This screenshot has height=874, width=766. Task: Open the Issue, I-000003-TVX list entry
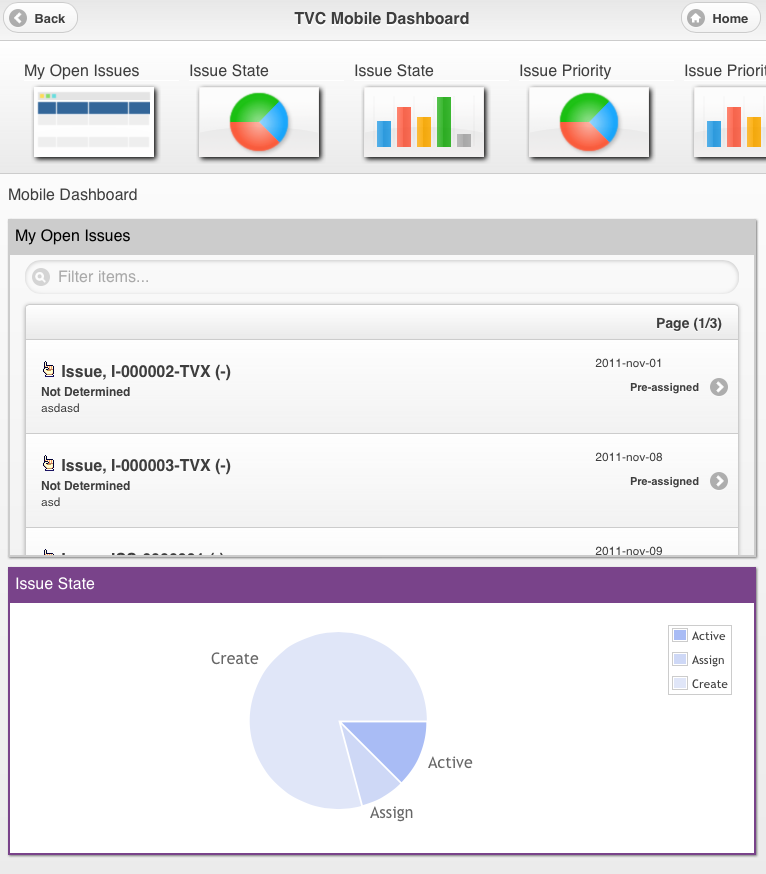point(146,466)
